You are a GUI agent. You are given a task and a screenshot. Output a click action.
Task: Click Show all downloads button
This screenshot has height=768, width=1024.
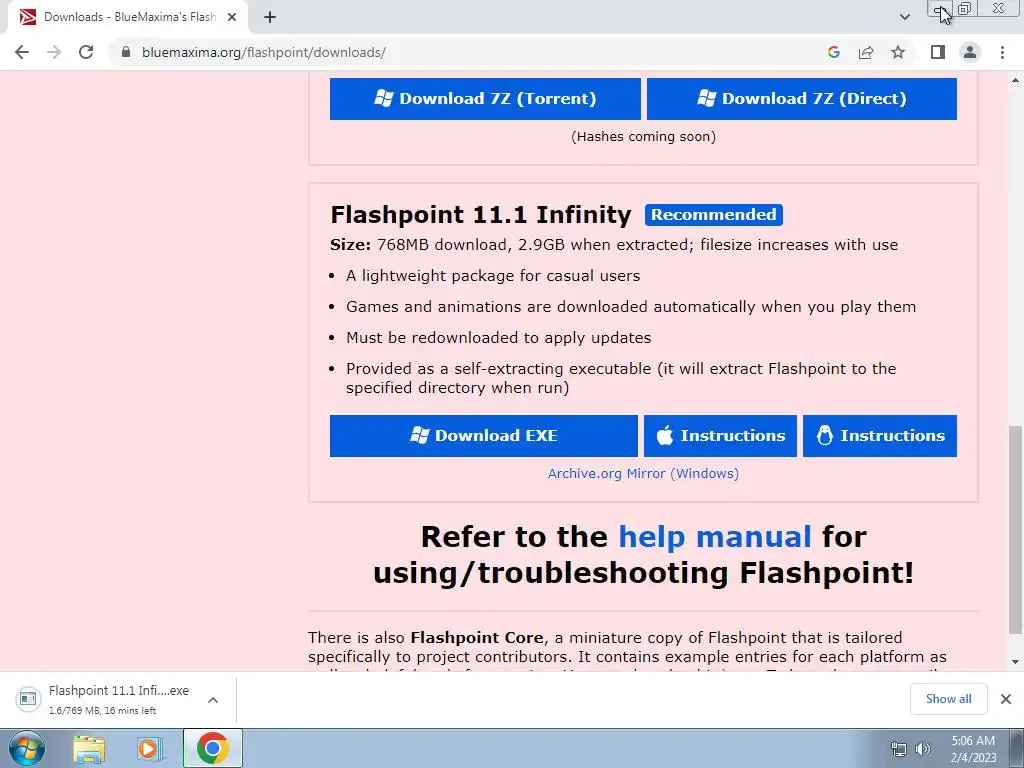coord(948,699)
